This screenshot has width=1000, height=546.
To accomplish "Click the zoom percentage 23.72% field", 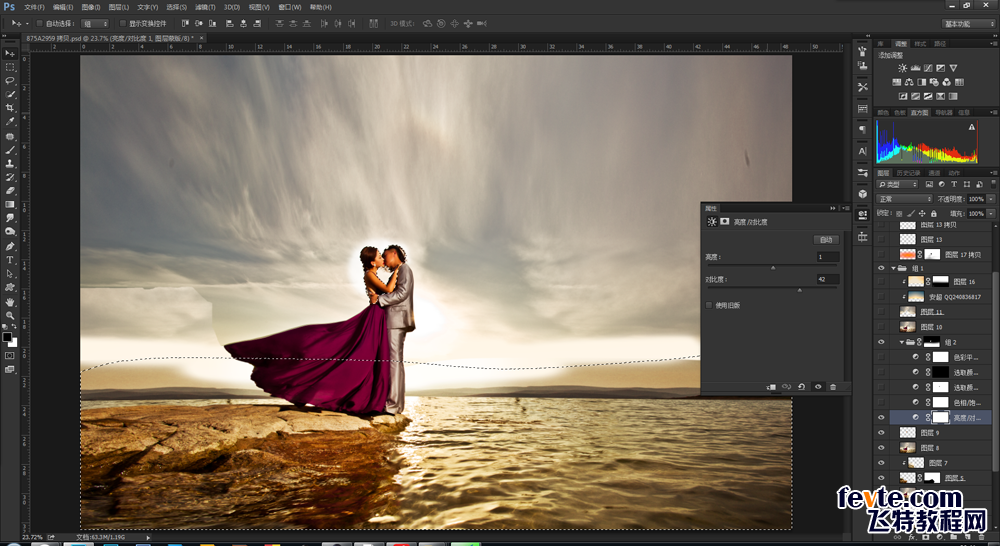I will [33, 537].
